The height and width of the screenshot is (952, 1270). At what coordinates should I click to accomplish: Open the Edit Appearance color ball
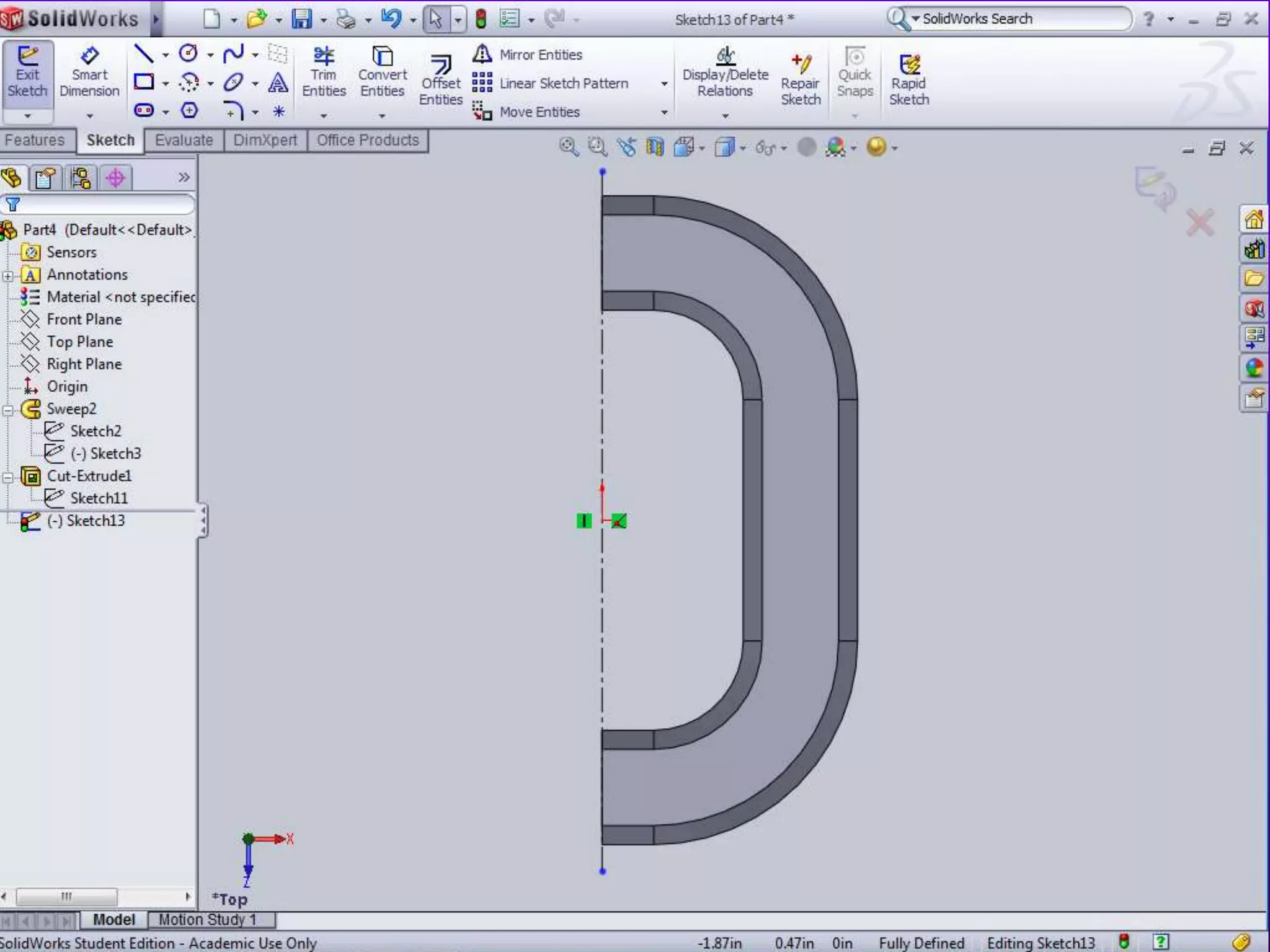pyautogui.click(x=835, y=148)
